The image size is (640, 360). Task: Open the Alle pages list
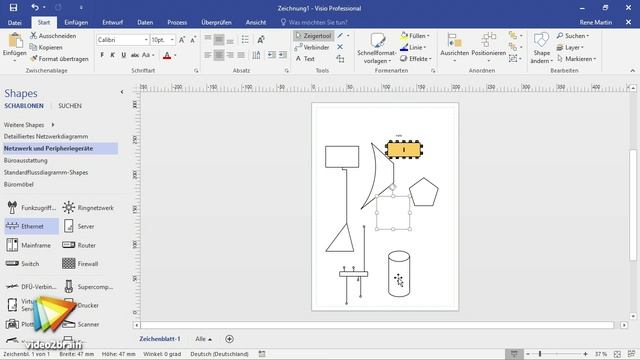coord(203,339)
